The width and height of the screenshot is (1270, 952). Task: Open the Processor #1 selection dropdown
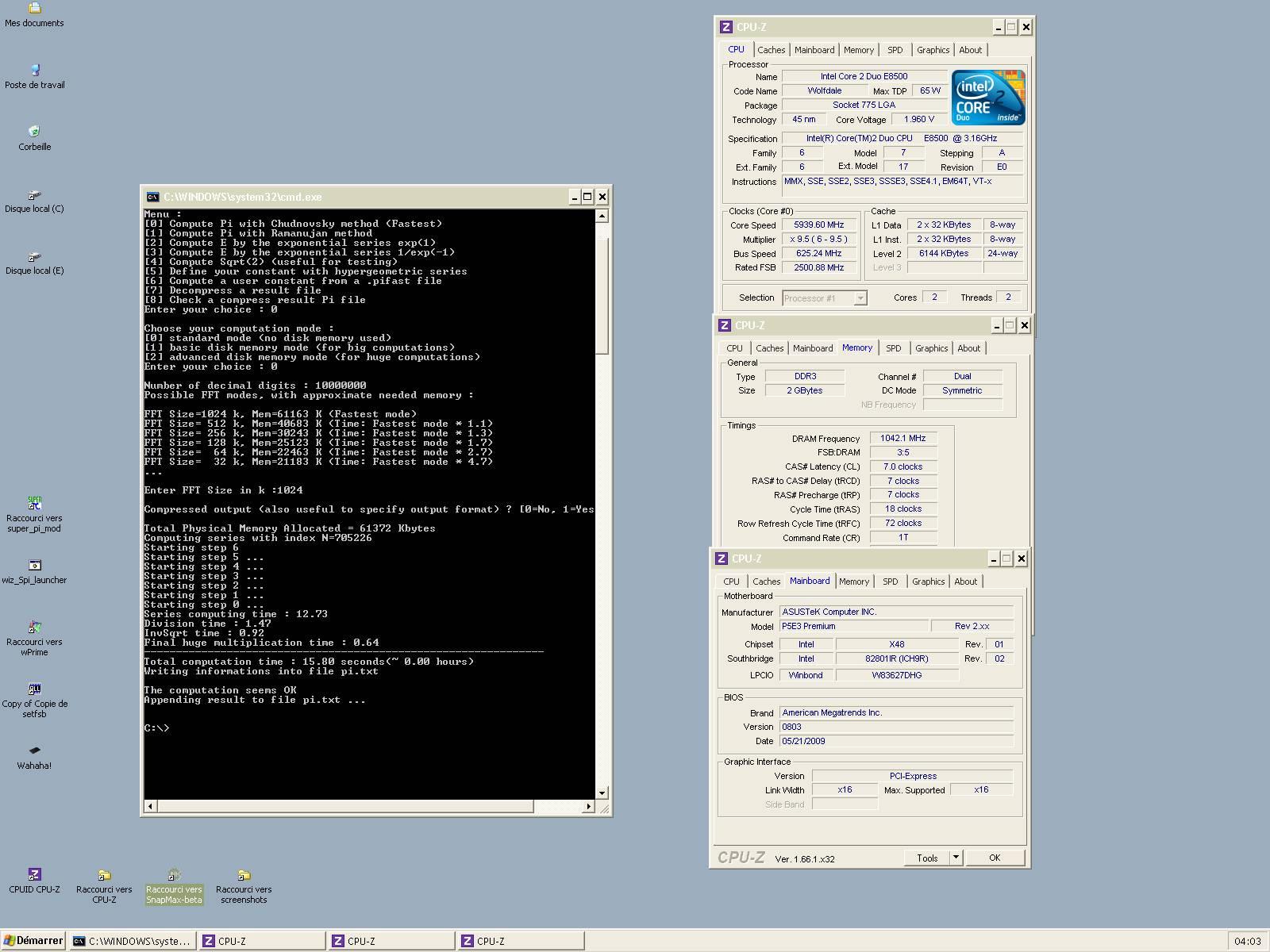point(860,298)
